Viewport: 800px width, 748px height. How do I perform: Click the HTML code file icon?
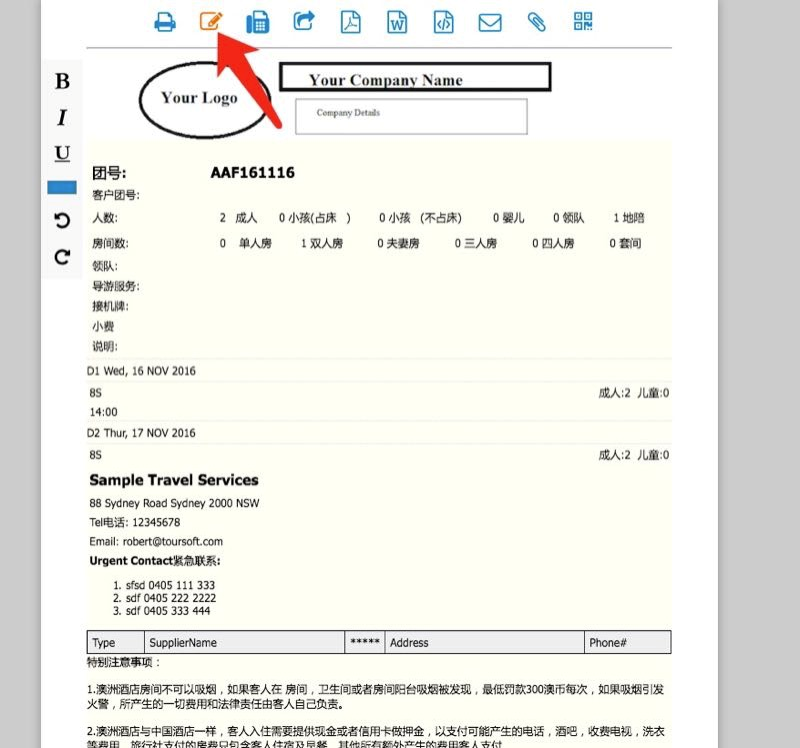443,22
